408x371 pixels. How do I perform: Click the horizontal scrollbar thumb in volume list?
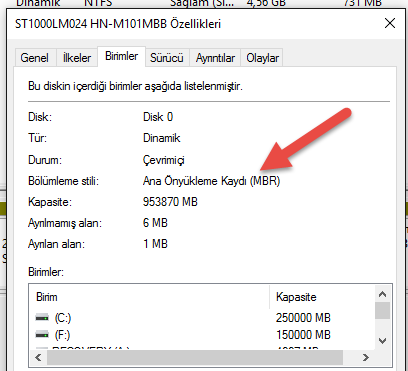(195, 357)
